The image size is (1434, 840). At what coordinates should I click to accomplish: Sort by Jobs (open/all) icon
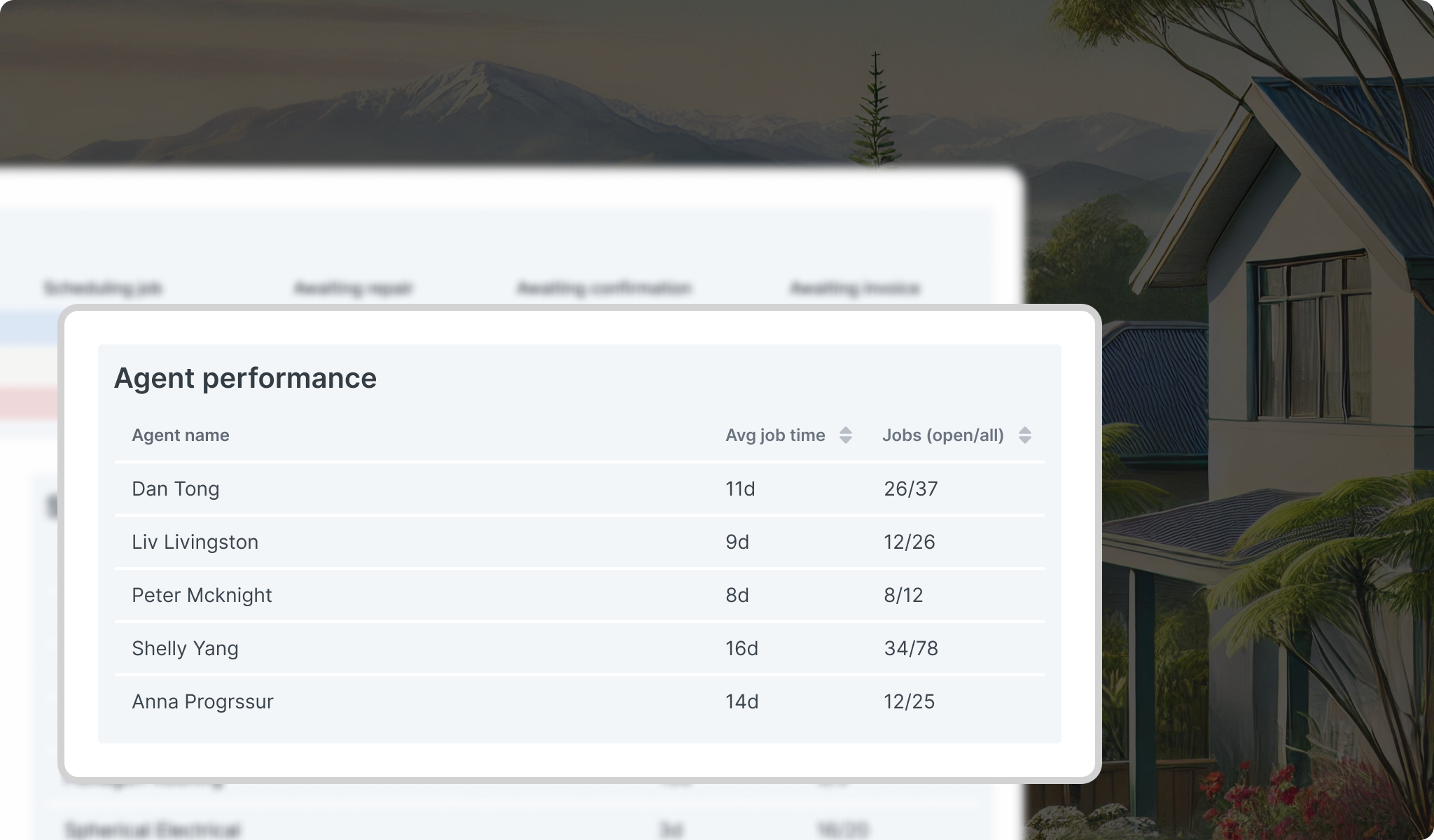(1024, 435)
